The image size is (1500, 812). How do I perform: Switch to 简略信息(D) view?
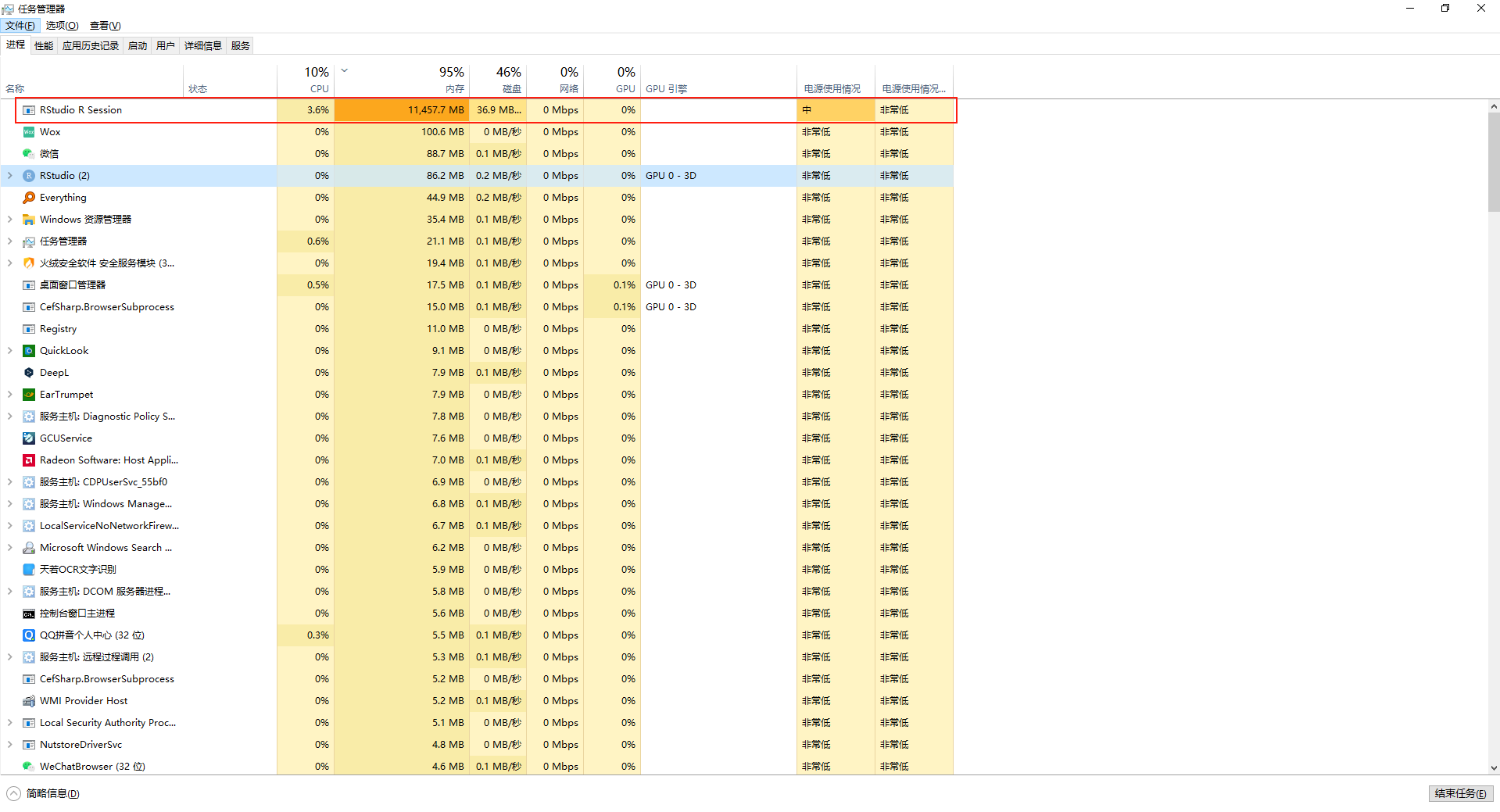[x=44, y=793]
